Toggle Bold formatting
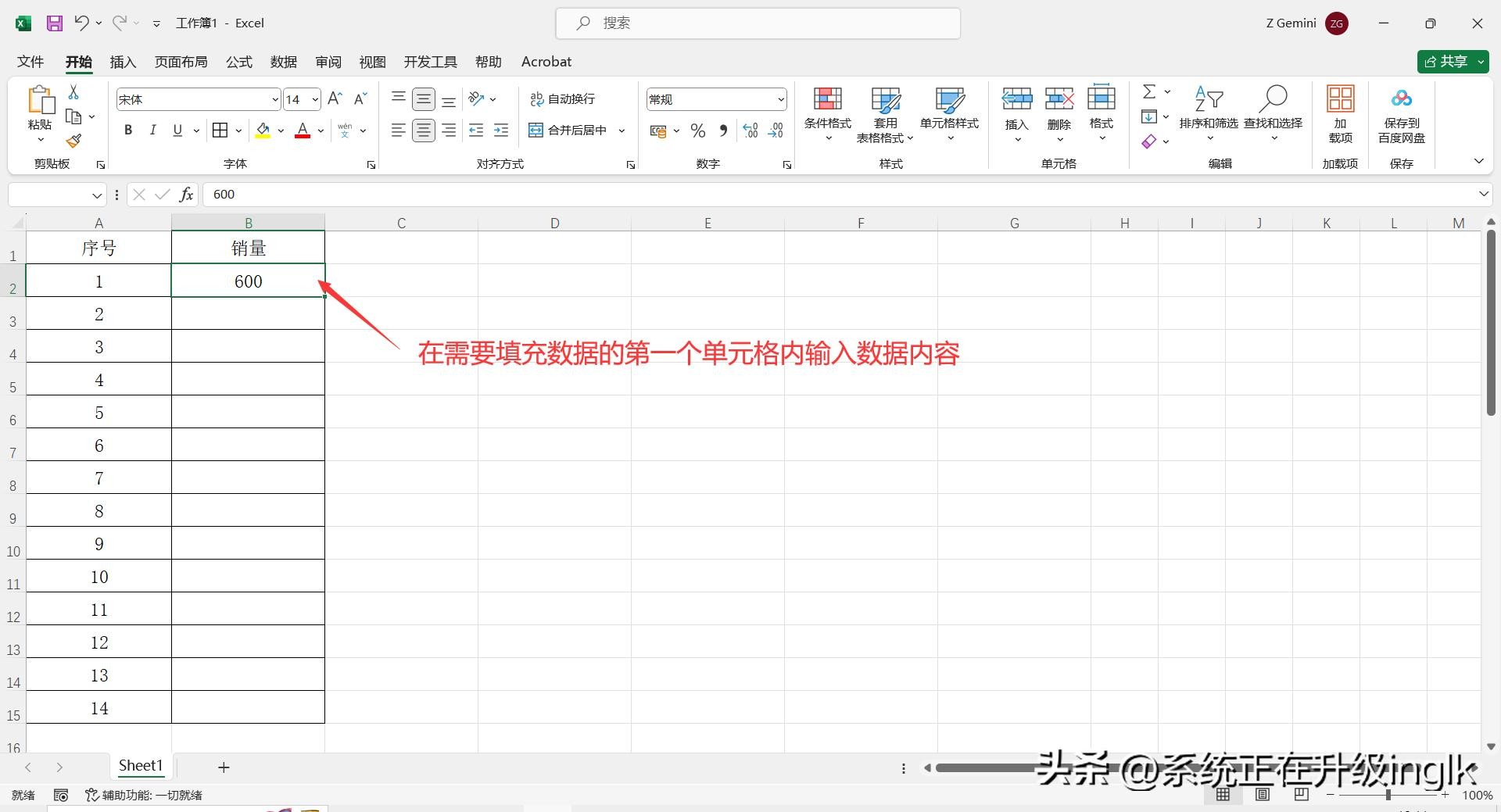The image size is (1501, 812). click(128, 131)
